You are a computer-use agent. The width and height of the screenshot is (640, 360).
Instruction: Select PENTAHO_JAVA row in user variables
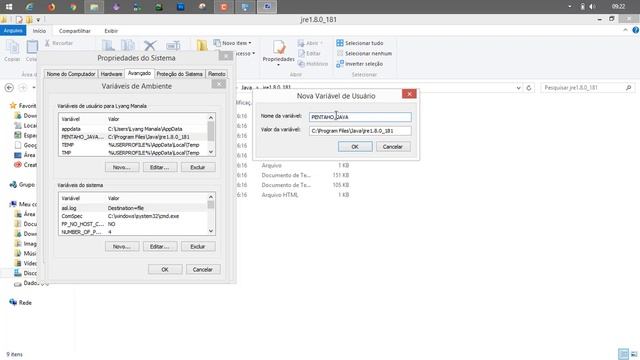pyautogui.click(x=133, y=137)
